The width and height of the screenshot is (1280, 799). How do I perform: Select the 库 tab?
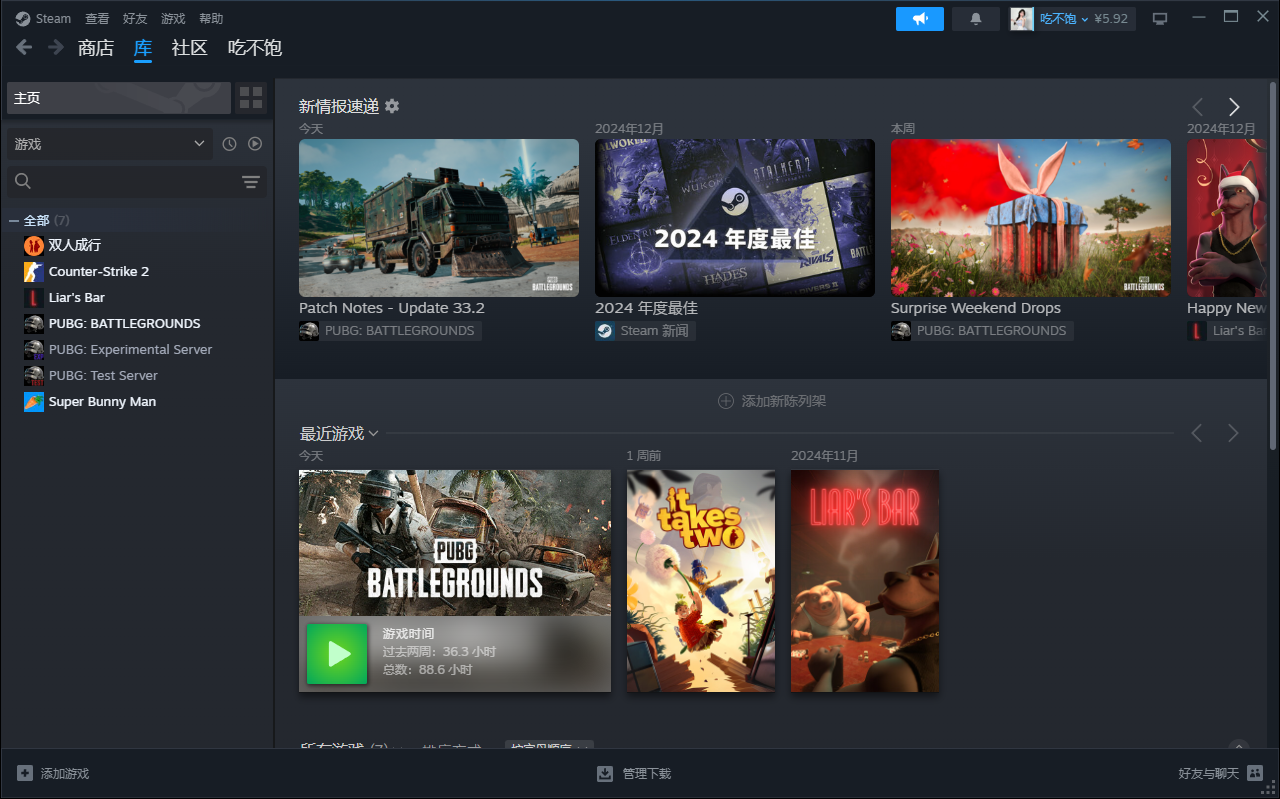[x=143, y=48]
